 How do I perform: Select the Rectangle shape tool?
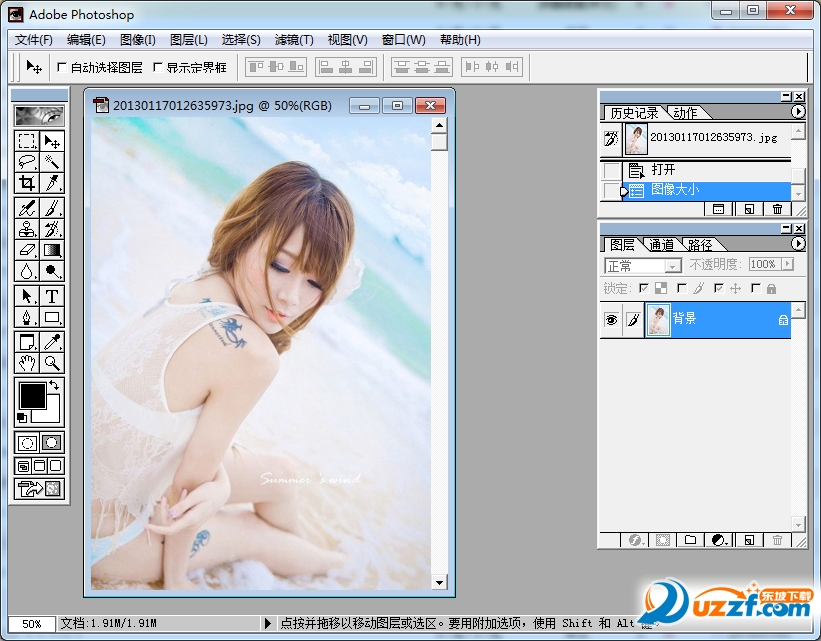[52, 317]
